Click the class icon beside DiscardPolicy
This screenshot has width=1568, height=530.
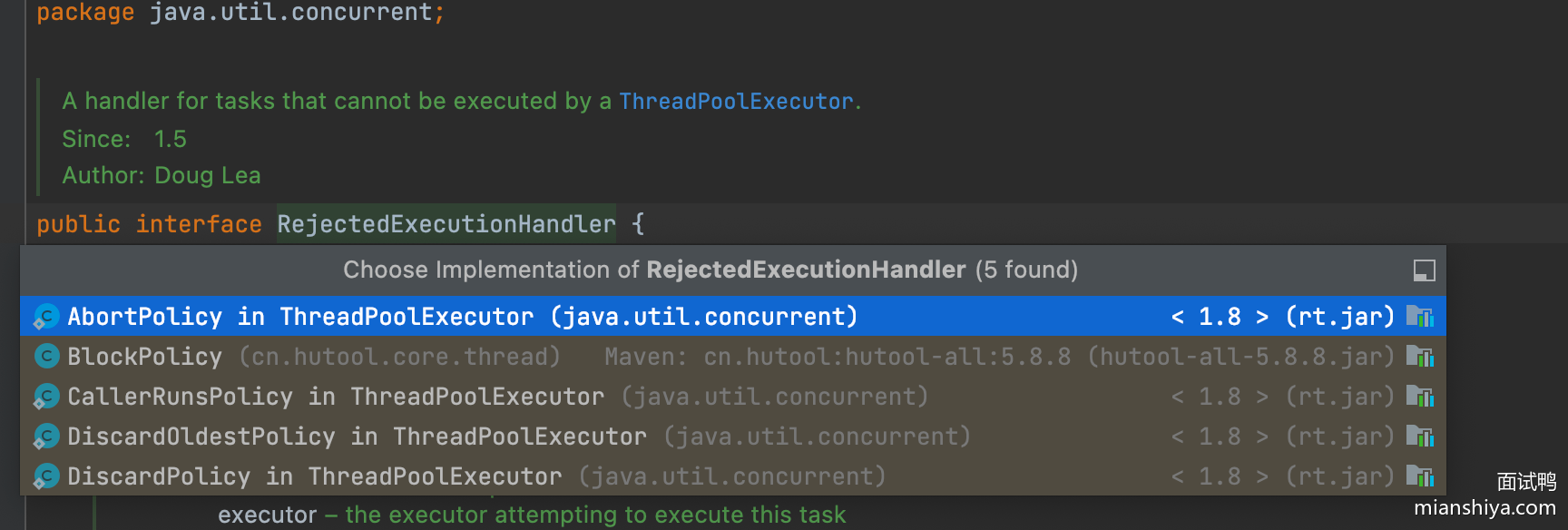46,476
